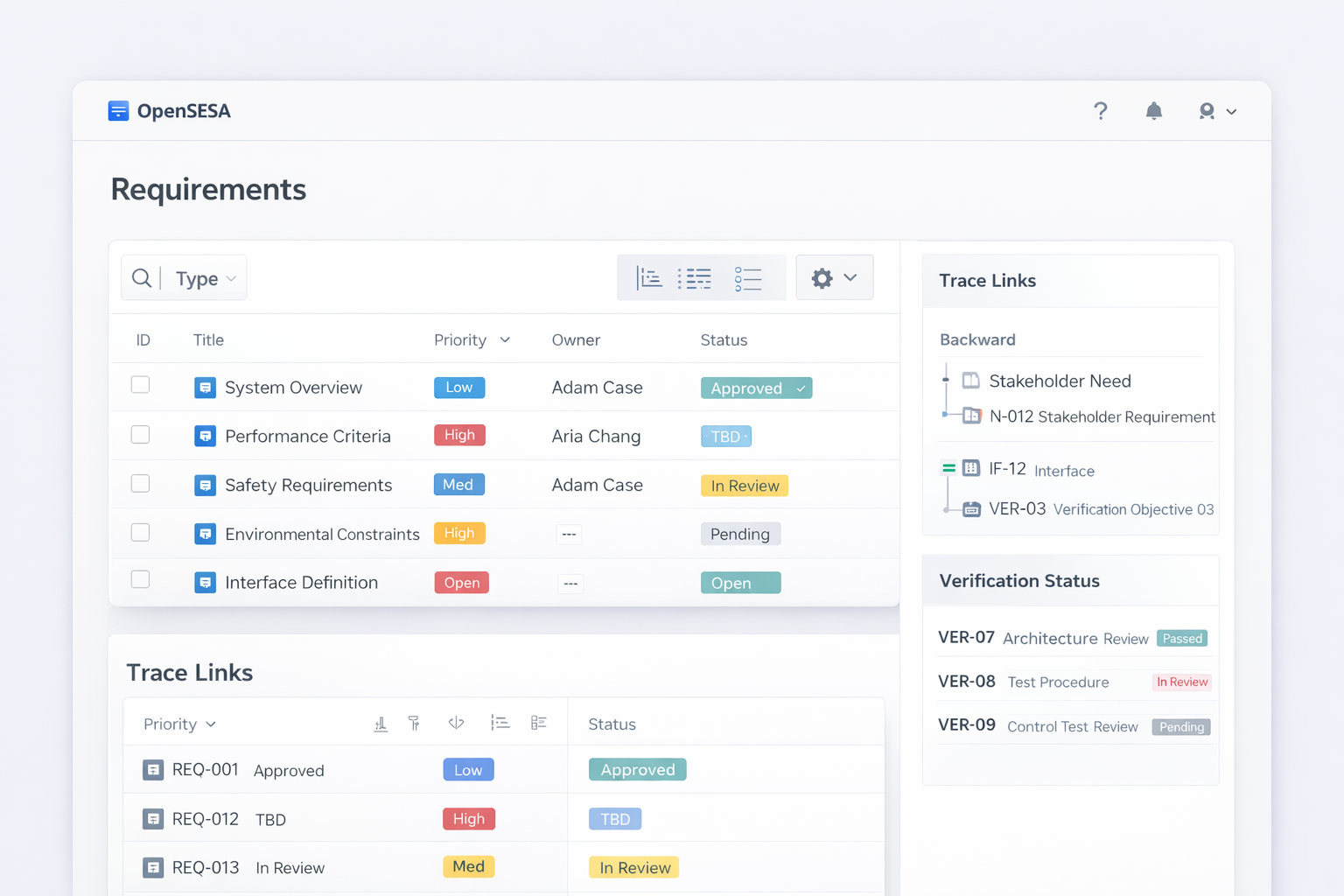Switch to bulleted list view icon
The image size is (1344, 896).
click(748, 278)
